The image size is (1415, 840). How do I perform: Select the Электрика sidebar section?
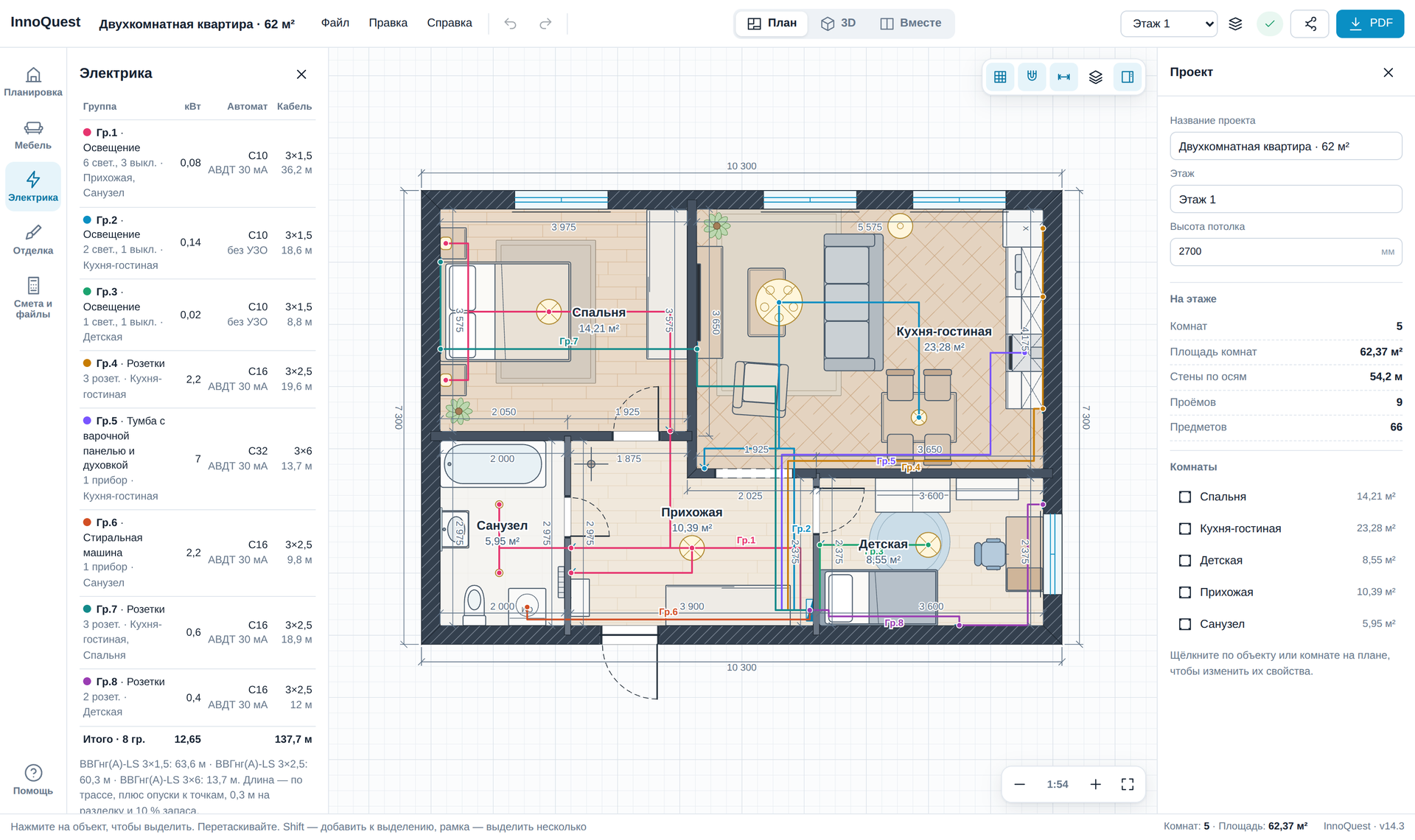pyautogui.click(x=33, y=187)
